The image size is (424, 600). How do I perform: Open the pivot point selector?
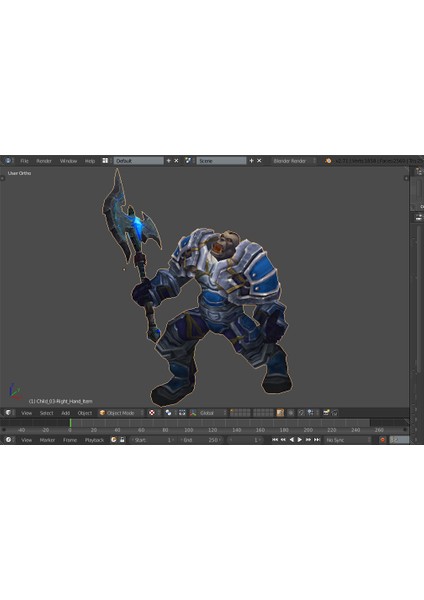(170, 413)
